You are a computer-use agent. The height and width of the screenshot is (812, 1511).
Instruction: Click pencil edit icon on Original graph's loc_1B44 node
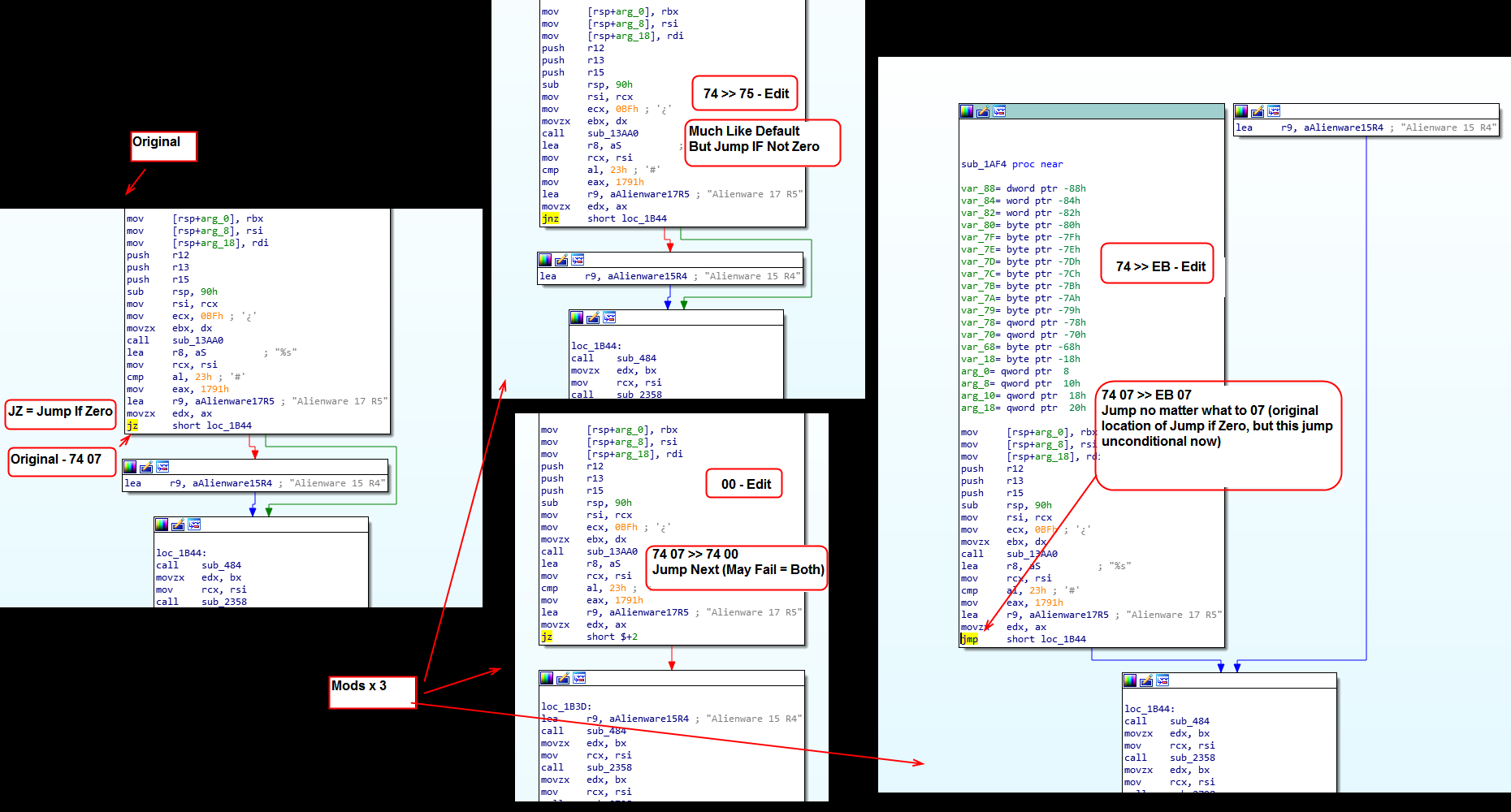[178, 525]
